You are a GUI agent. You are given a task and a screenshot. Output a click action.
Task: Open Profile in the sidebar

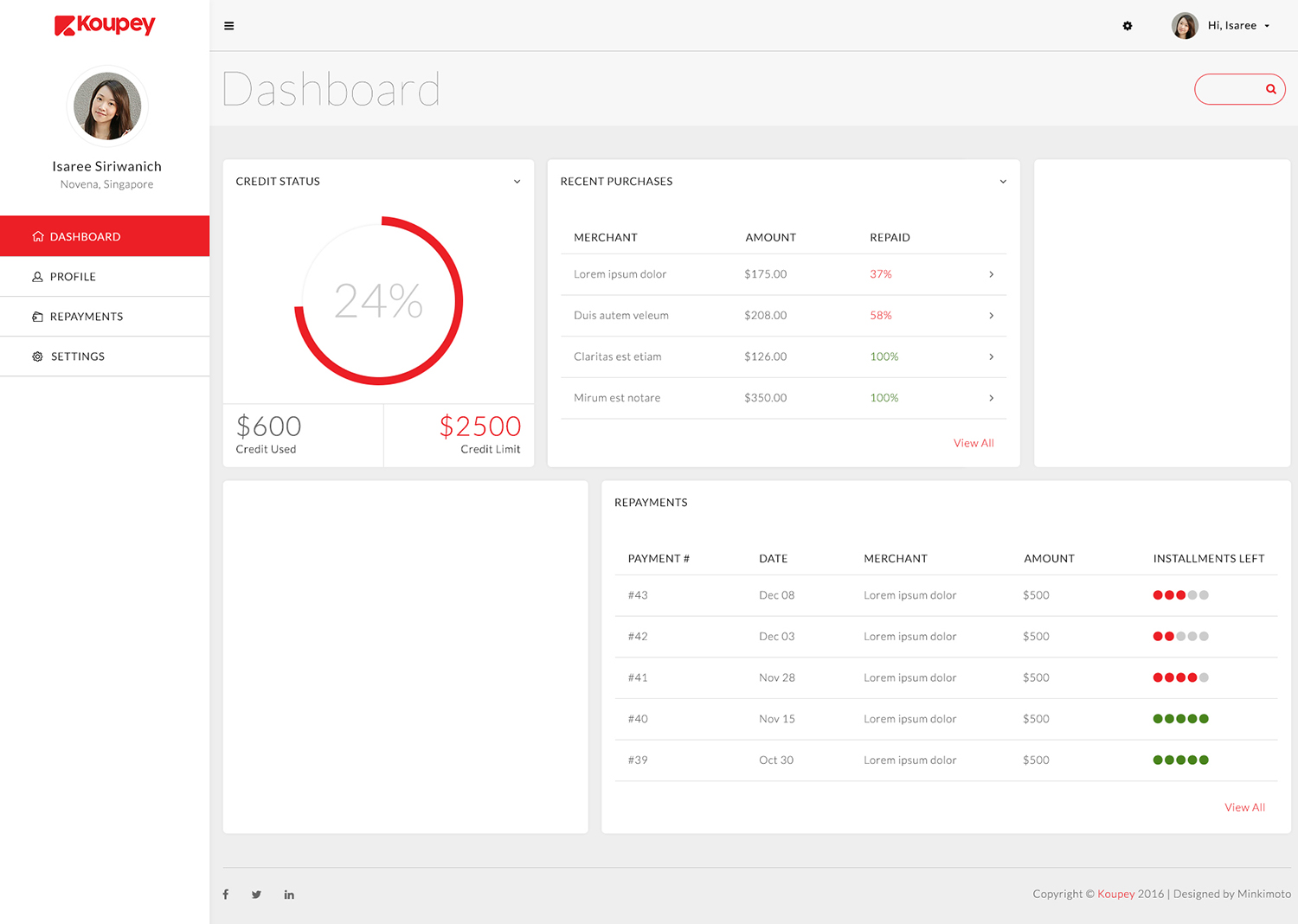coord(105,277)
